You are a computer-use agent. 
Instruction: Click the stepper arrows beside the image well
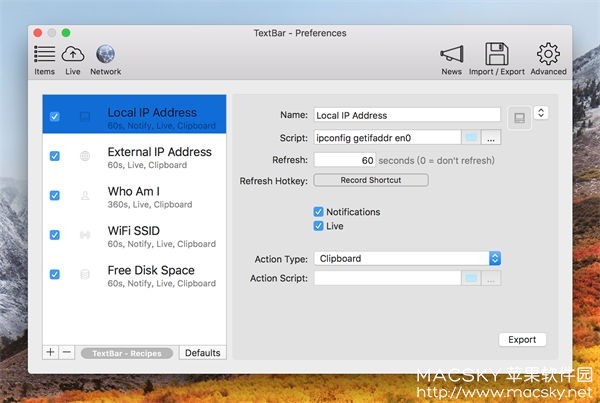(x=541, y=113)
